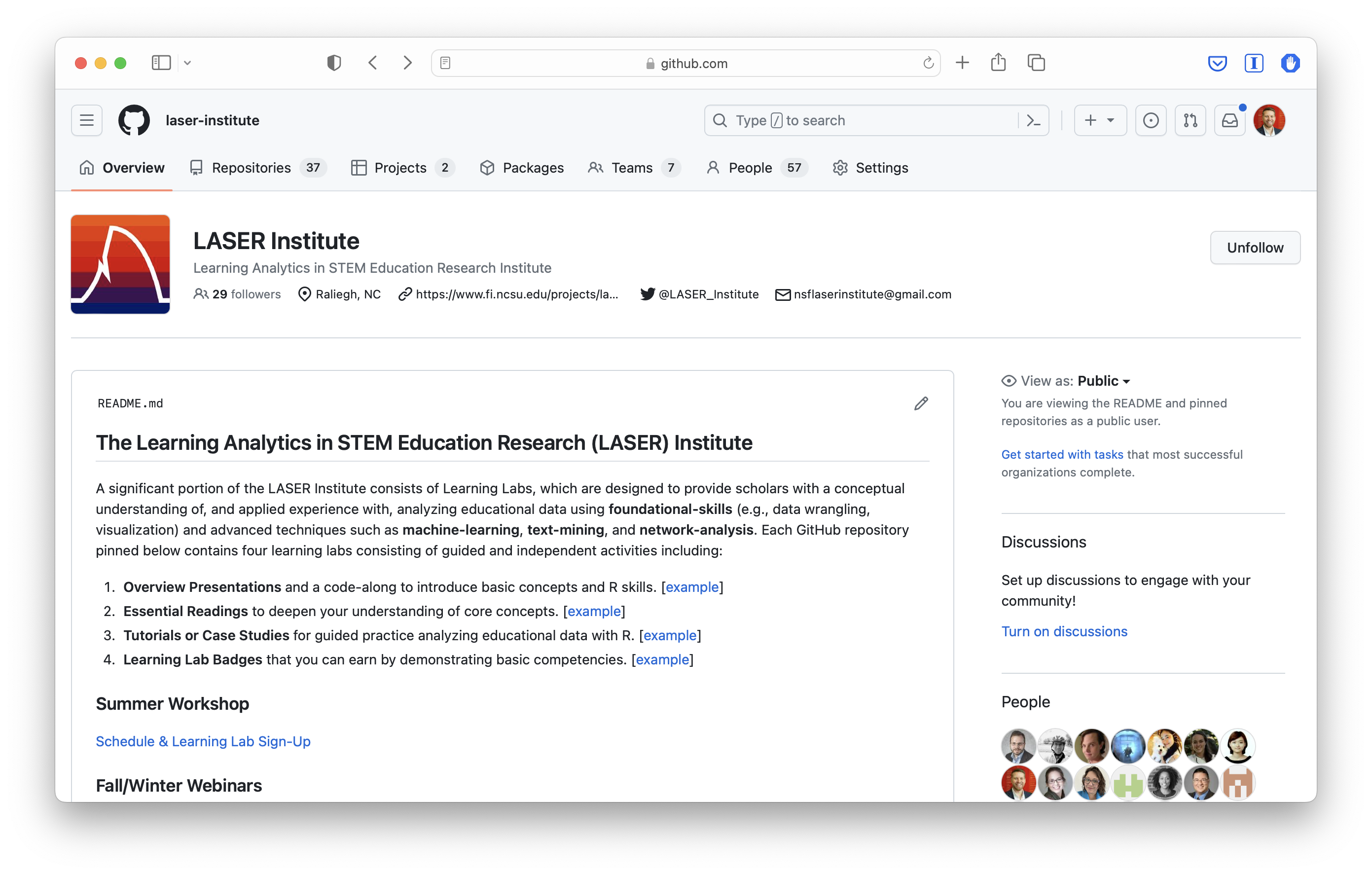
Task: Click the Safari Share icon
Action: pos(998,63)
